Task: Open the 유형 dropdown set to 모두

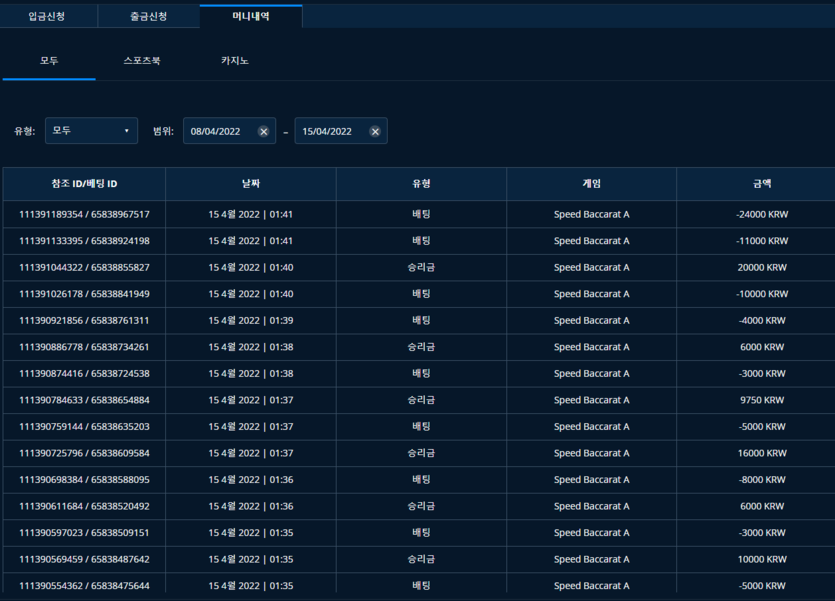Action: coord(91,131)
